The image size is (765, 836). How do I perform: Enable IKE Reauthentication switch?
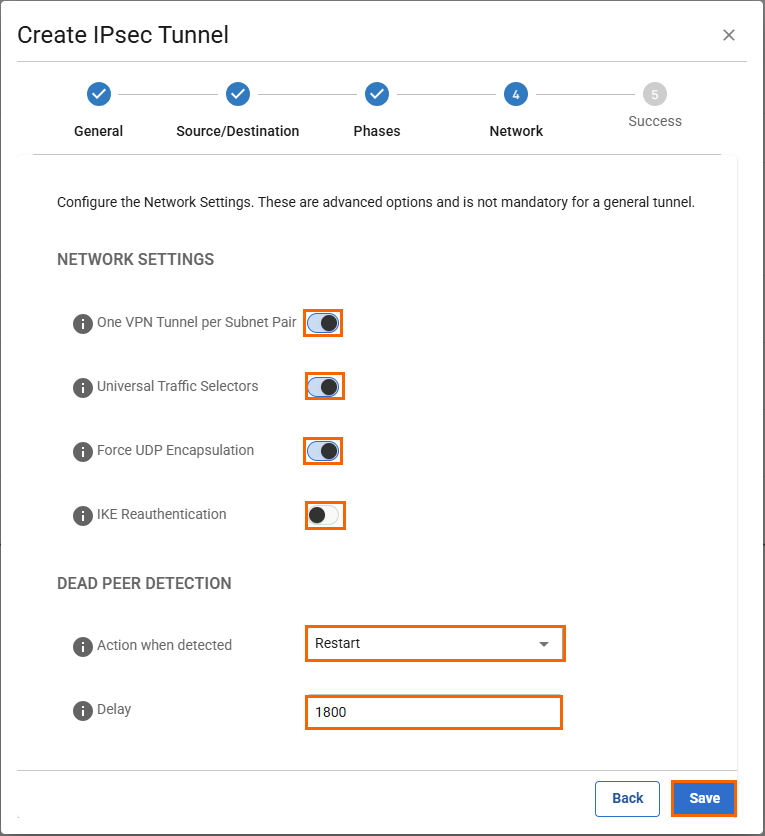pos(324,515)
